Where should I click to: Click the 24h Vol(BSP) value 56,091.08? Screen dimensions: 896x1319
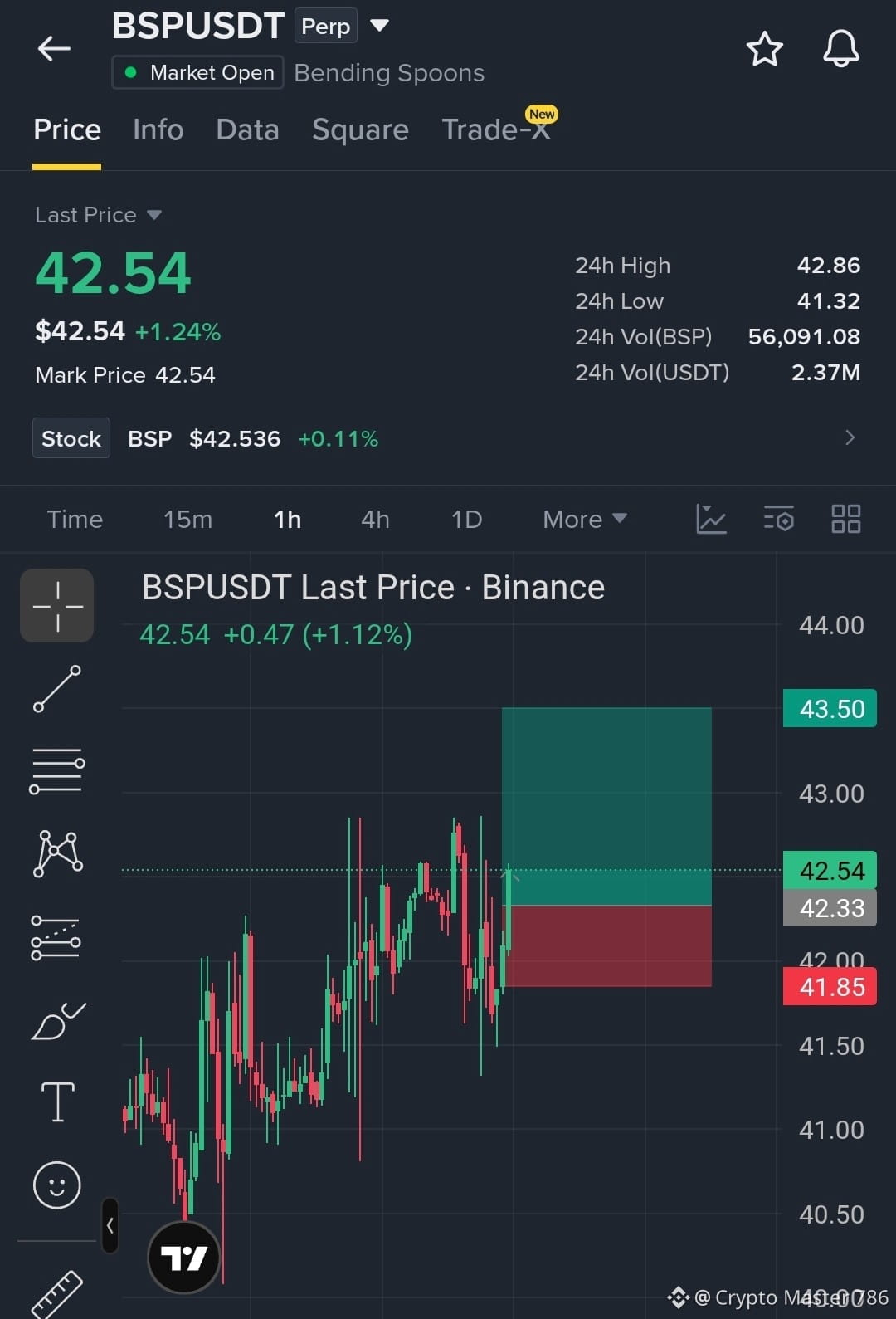[804, 337]
